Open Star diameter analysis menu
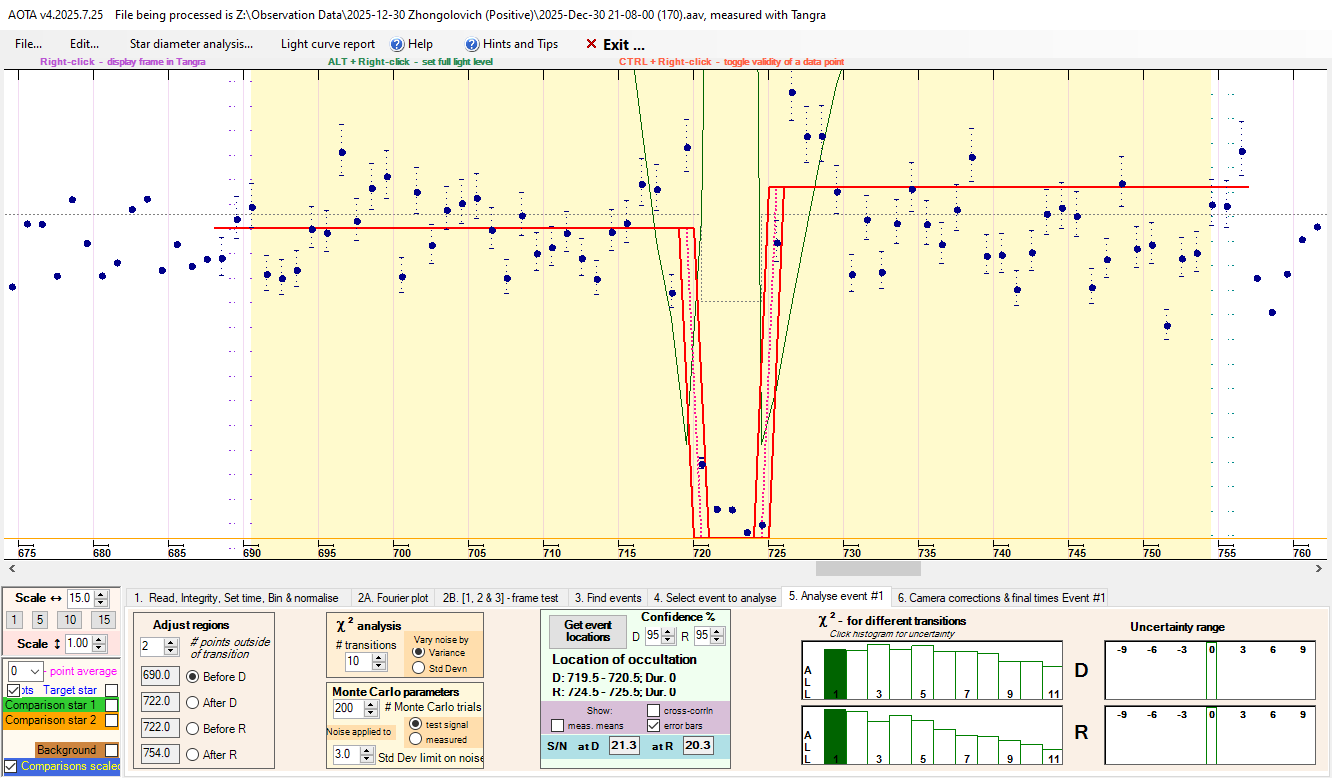Screen dimensions: 1332x778 [191, 44]
